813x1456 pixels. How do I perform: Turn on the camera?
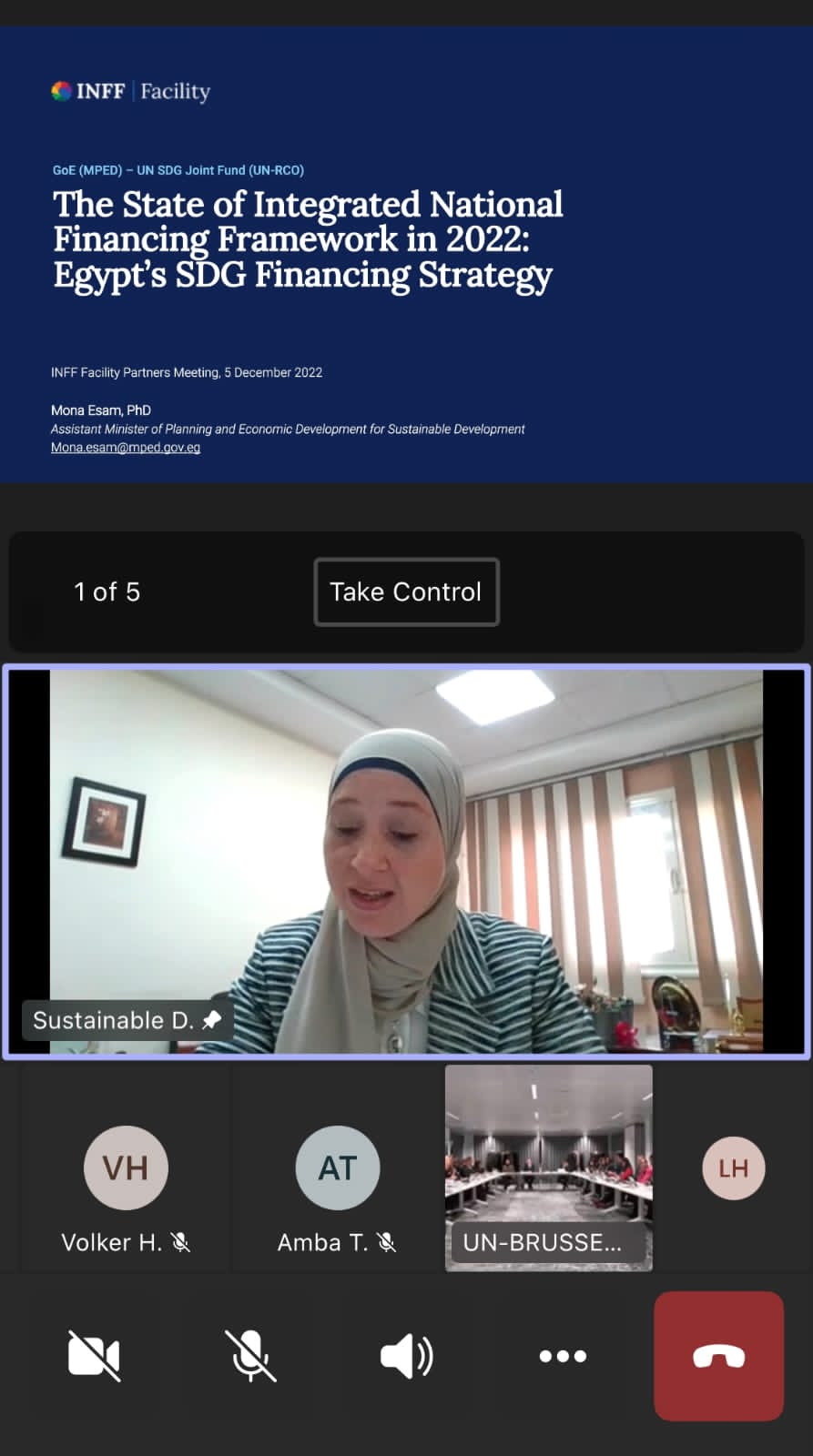(x=94, y=1356)
